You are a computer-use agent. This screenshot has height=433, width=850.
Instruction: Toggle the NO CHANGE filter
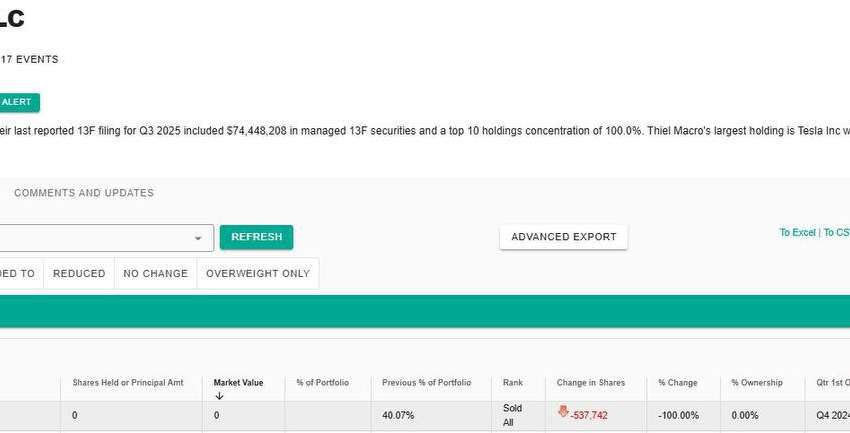pos(155,274)
